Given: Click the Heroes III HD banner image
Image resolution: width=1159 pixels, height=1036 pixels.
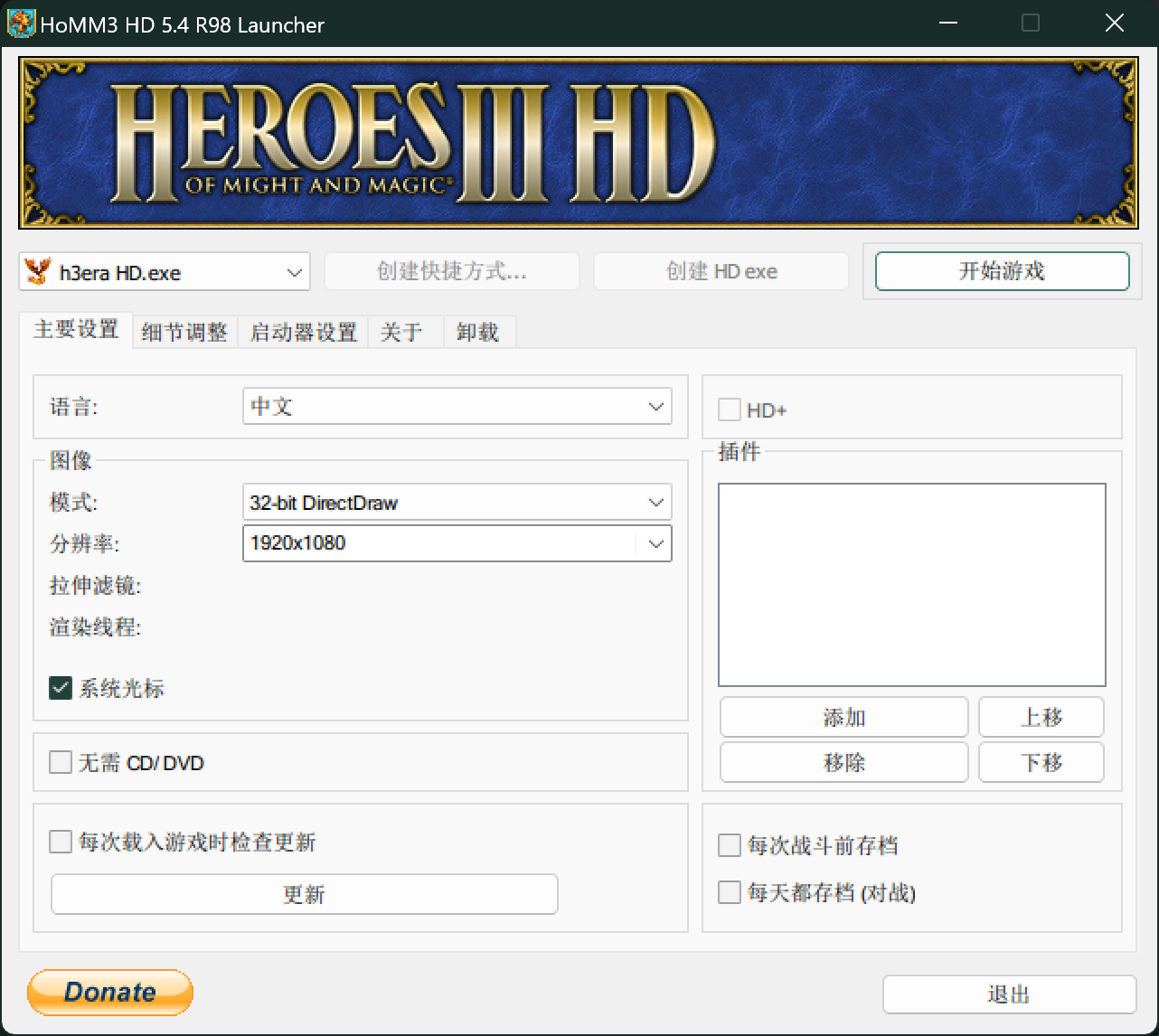Looking at the screenshot, I should click(579, 144).
